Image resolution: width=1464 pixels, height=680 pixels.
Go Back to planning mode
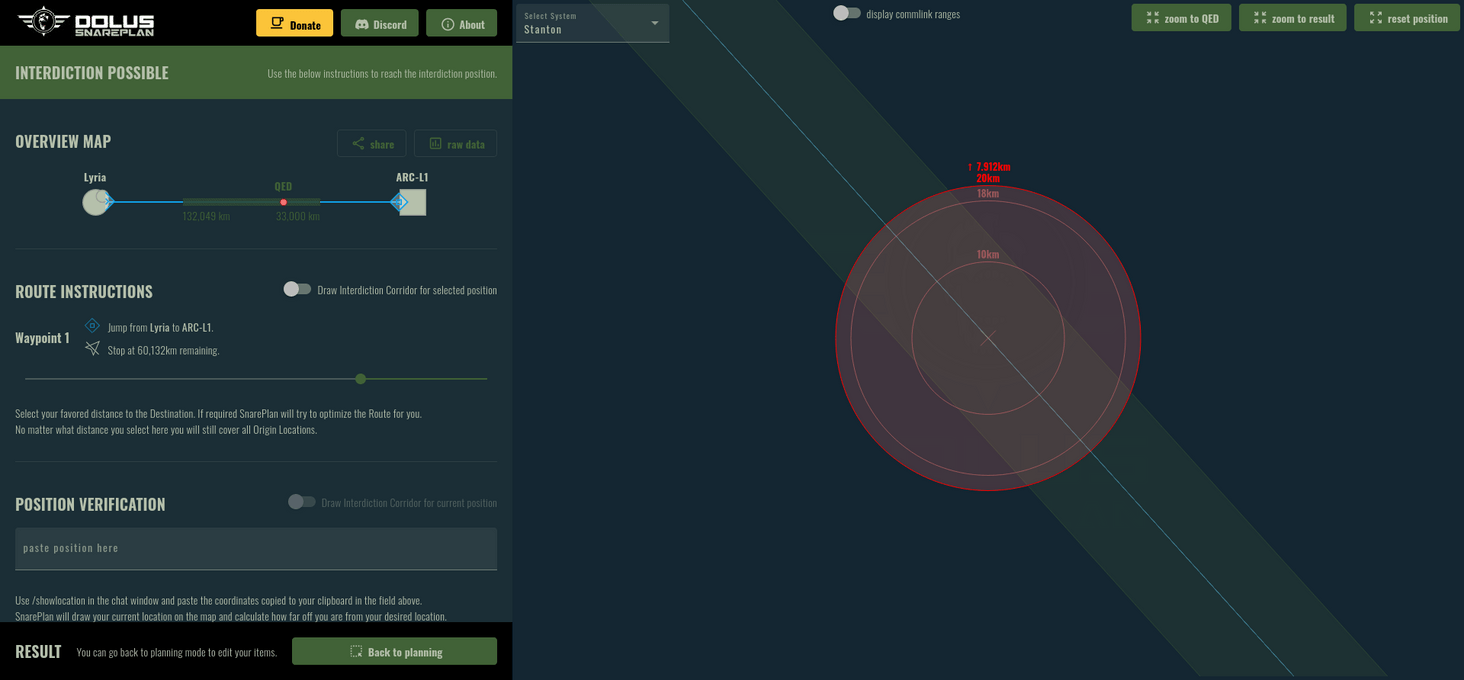pyautogui.click(x=394, y=650)
